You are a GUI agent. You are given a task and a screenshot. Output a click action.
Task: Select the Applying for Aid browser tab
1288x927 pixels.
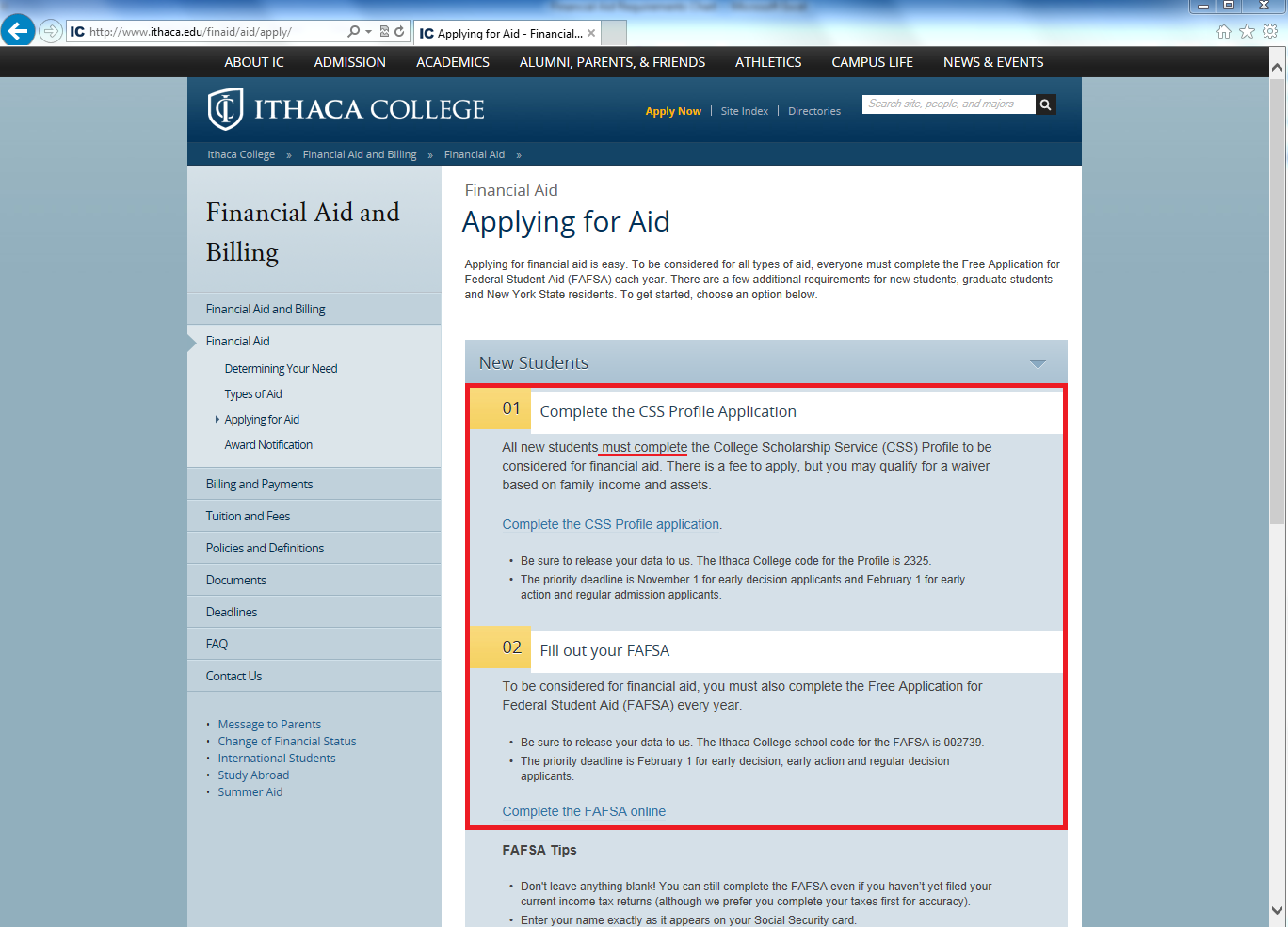507,33
